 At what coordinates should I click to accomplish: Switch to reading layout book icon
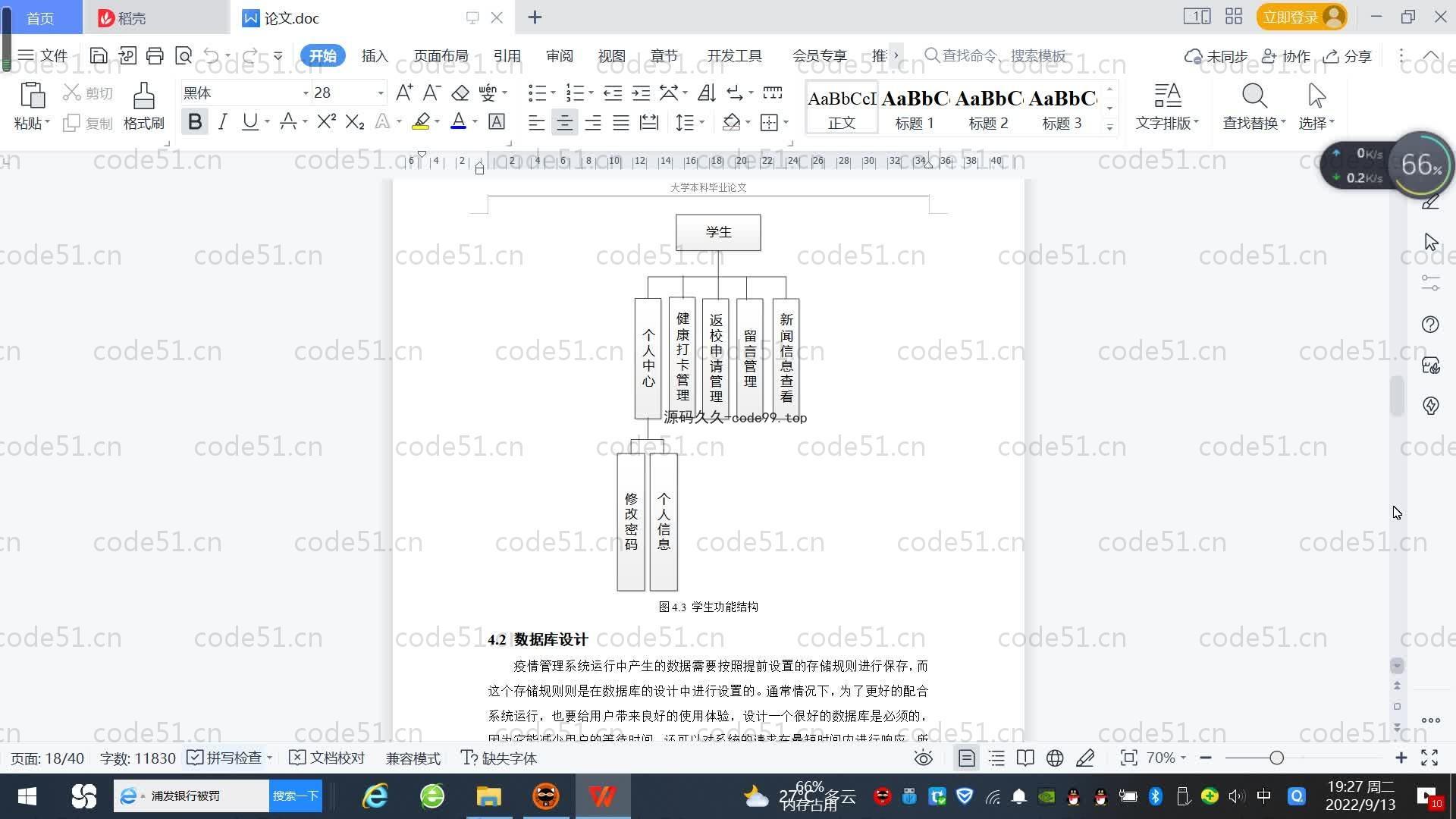click(1025, 758)
